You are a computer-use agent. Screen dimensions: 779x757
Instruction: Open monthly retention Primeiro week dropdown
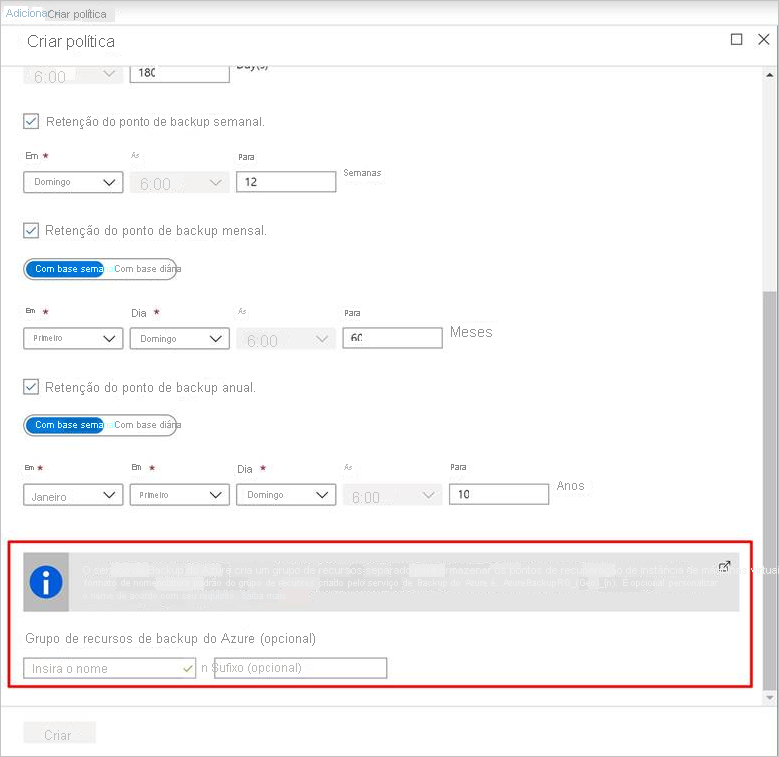coord(73,338)
